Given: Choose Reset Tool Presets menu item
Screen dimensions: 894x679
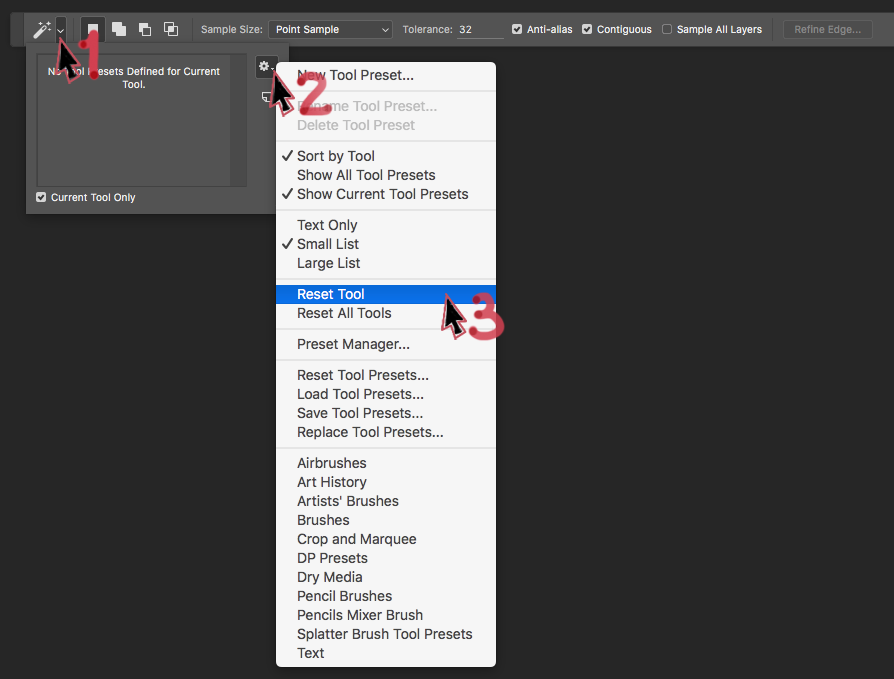Looking at the screenshot, I should (x=386, y=375).
